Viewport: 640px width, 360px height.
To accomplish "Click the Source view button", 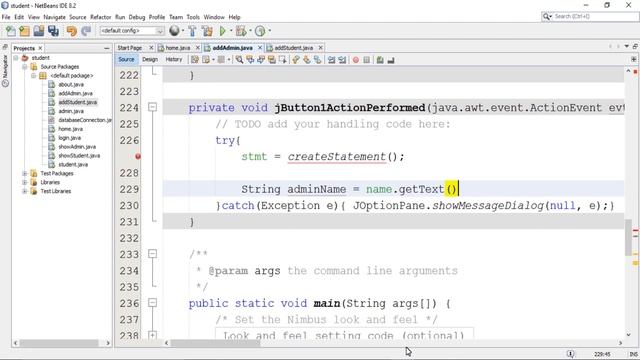I will 126,60.
